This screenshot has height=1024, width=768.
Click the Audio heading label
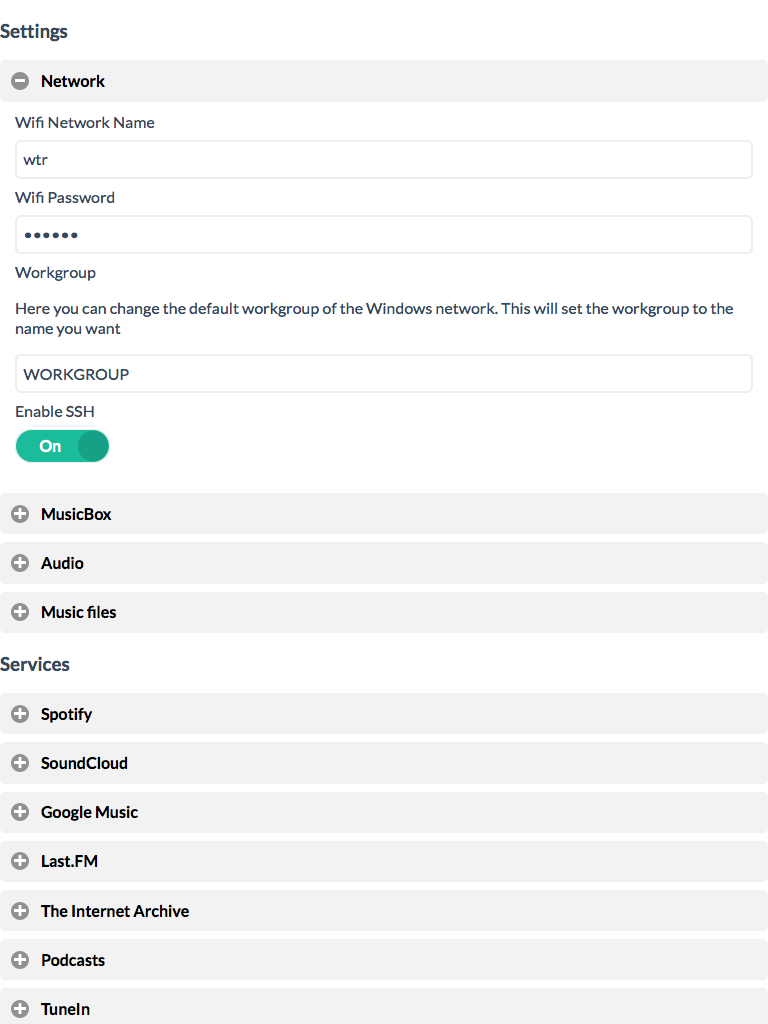[62, 563]
